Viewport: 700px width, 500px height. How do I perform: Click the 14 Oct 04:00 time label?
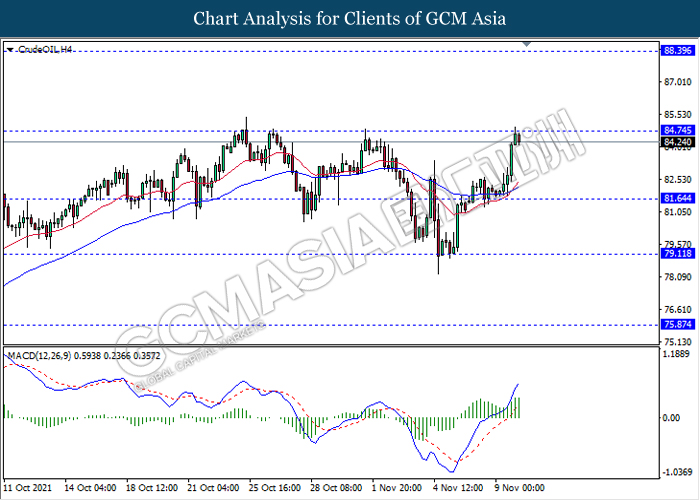coord(90,488)
